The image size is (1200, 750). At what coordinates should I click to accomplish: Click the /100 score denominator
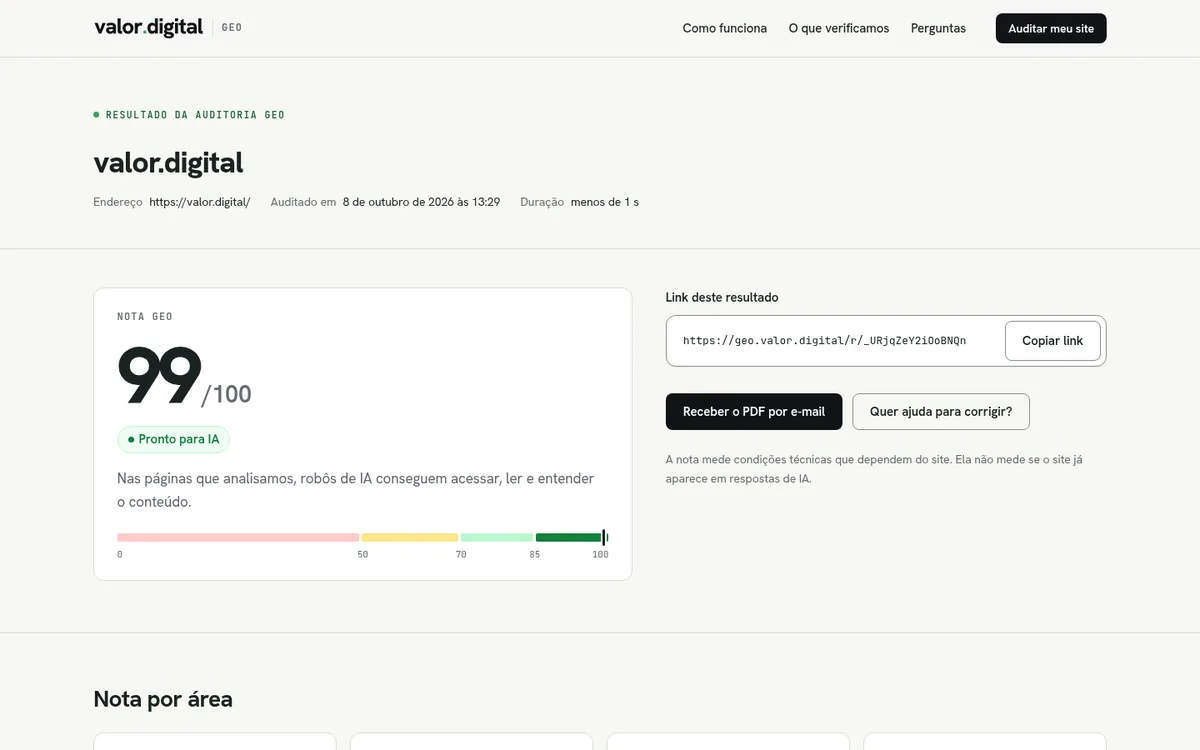coord(226,395)
